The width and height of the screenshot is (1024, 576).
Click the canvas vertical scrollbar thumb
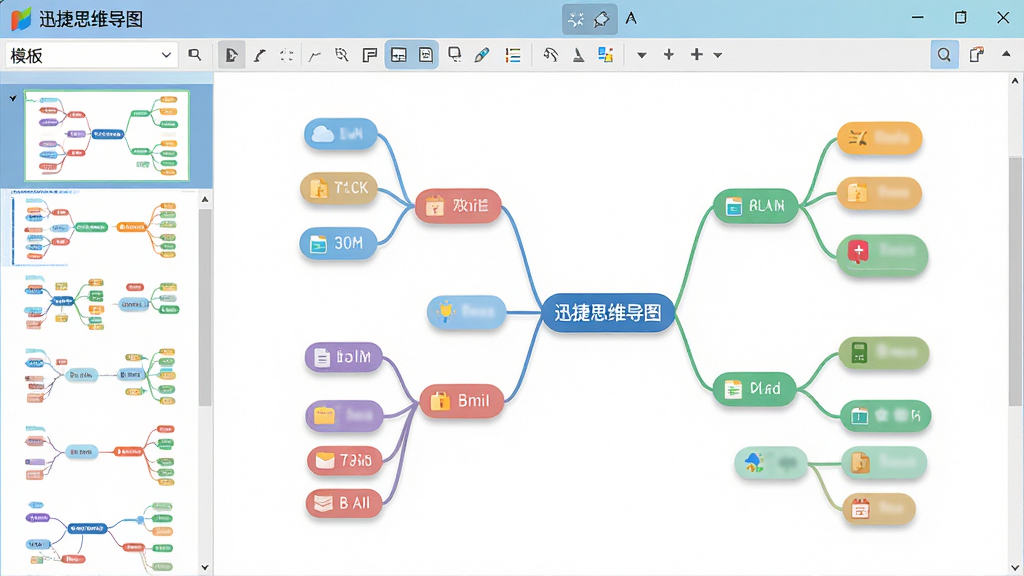(x=1015, y=281)
